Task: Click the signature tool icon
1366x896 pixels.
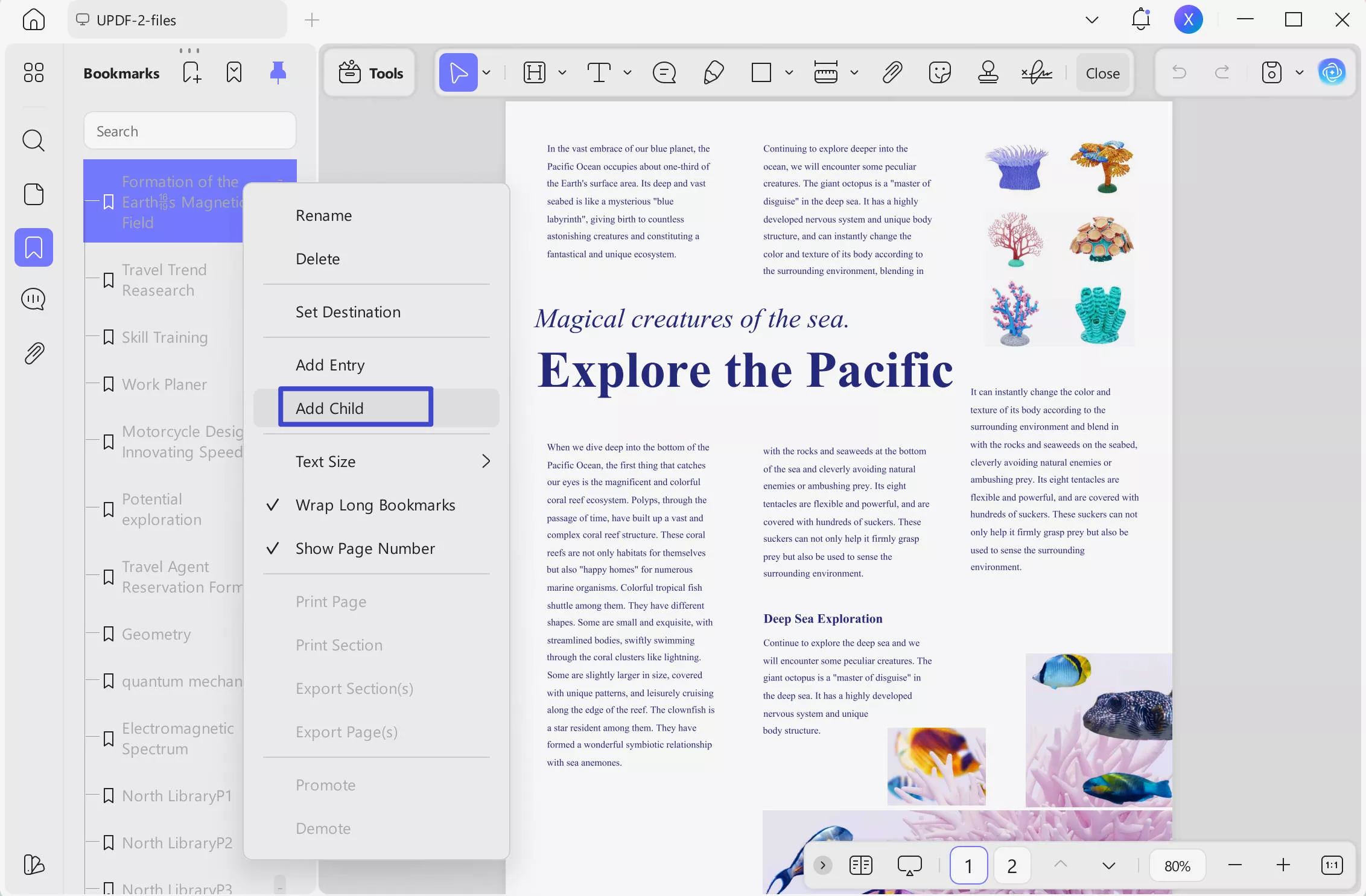Action: point(1036,73)
